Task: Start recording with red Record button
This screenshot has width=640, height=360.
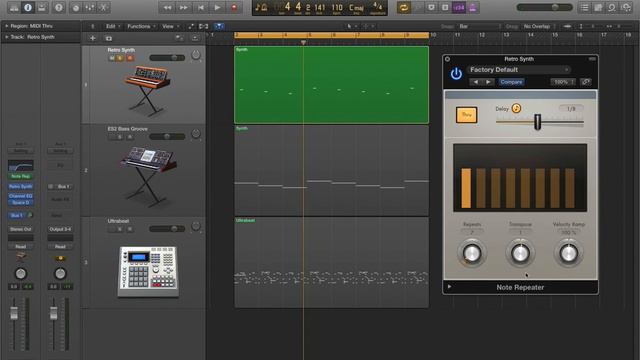Action: point(234,7)
